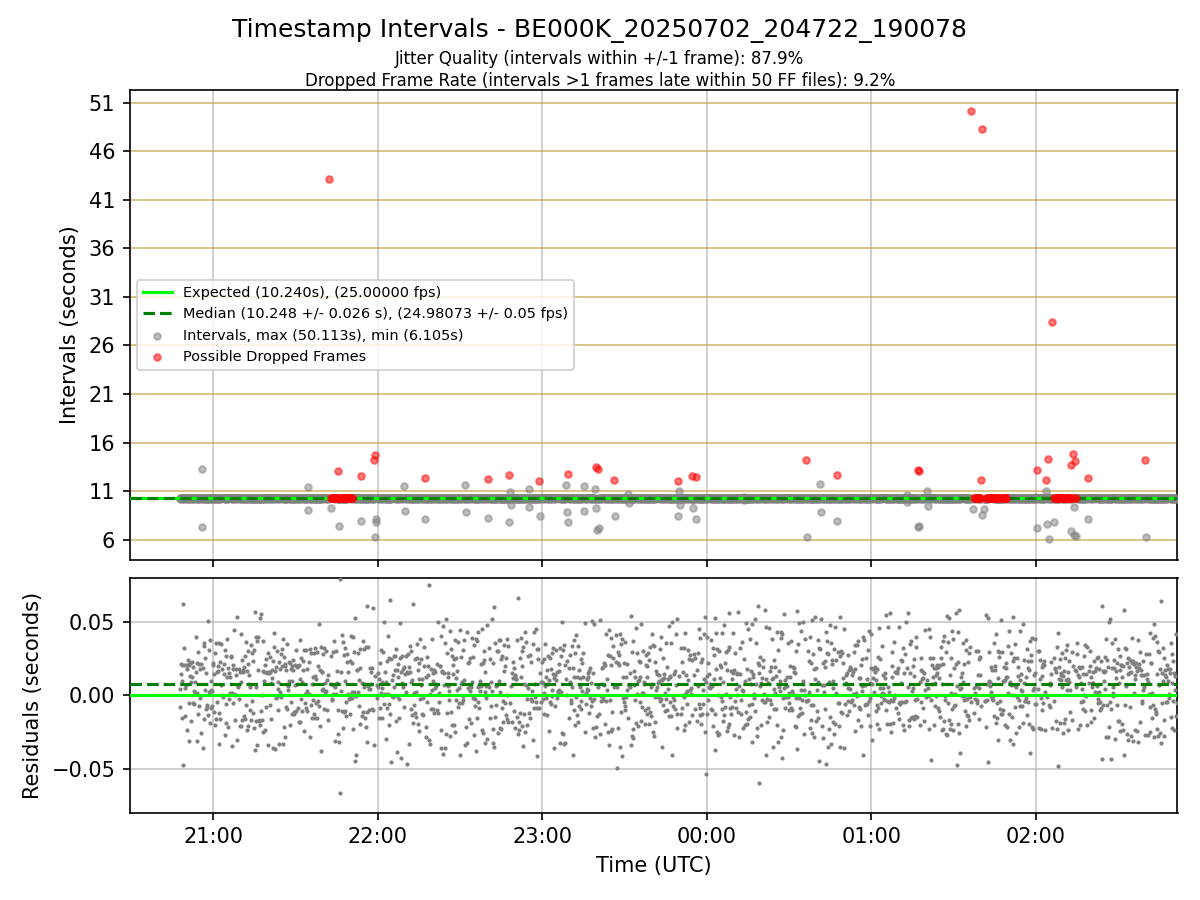Click the y-axis tick label 51

[x=104, y=103]
